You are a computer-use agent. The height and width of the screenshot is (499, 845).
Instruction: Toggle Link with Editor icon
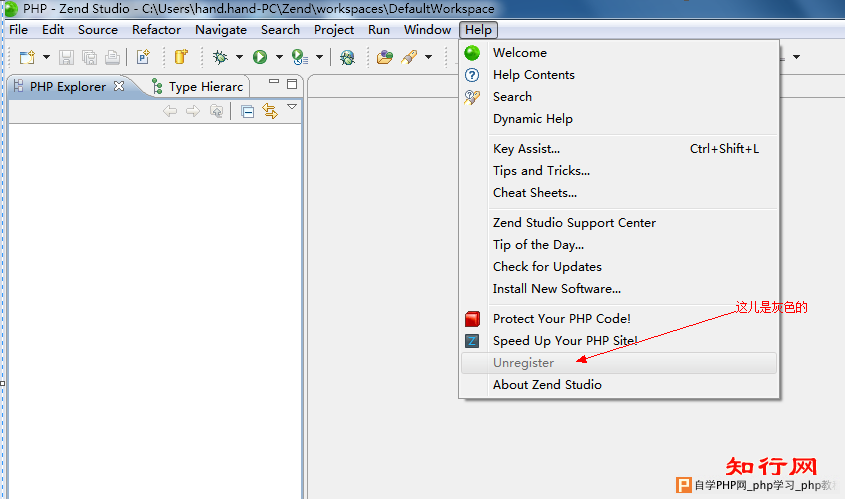coord(270,110)
